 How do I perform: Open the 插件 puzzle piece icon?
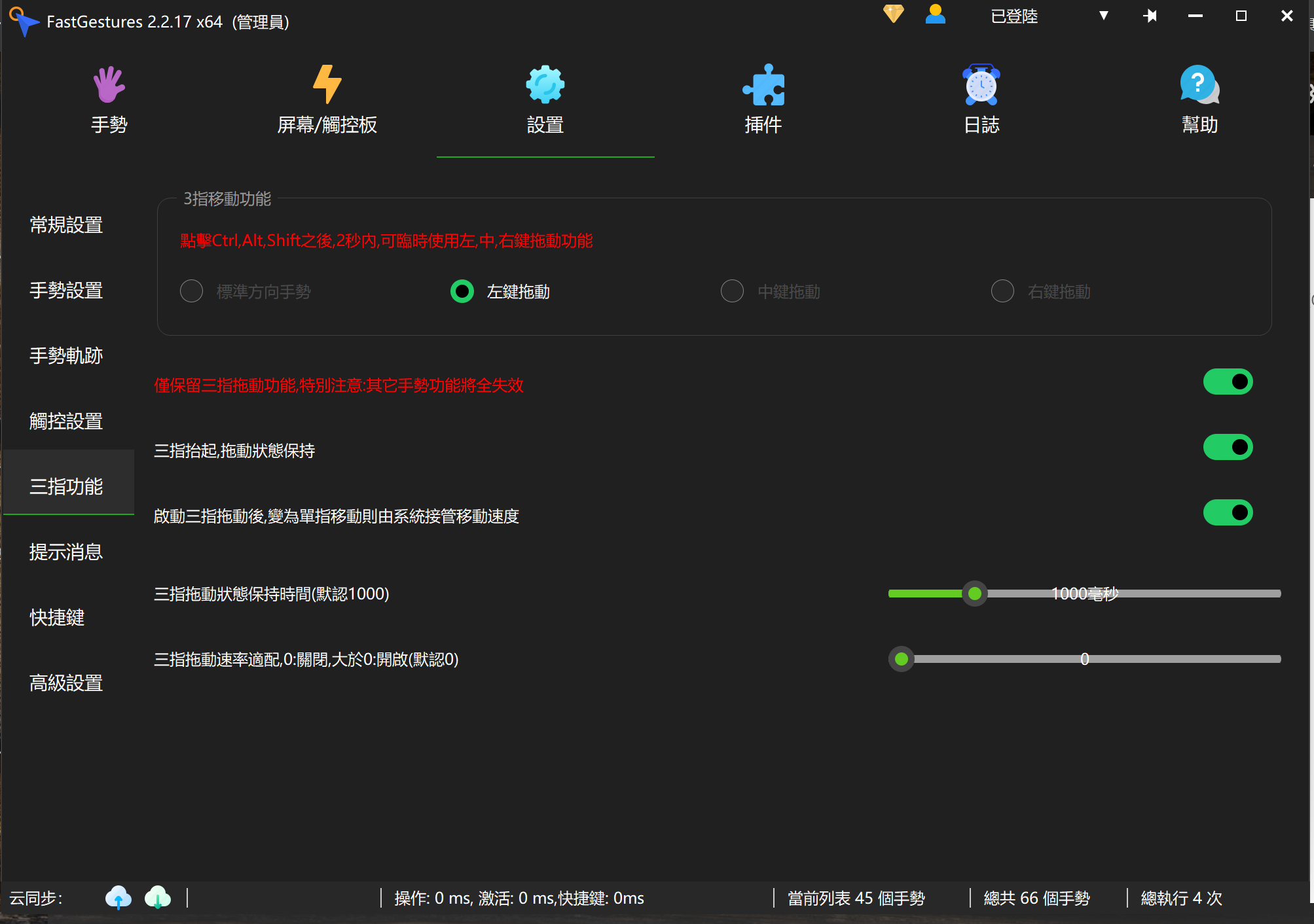click(x=763, y=84)
